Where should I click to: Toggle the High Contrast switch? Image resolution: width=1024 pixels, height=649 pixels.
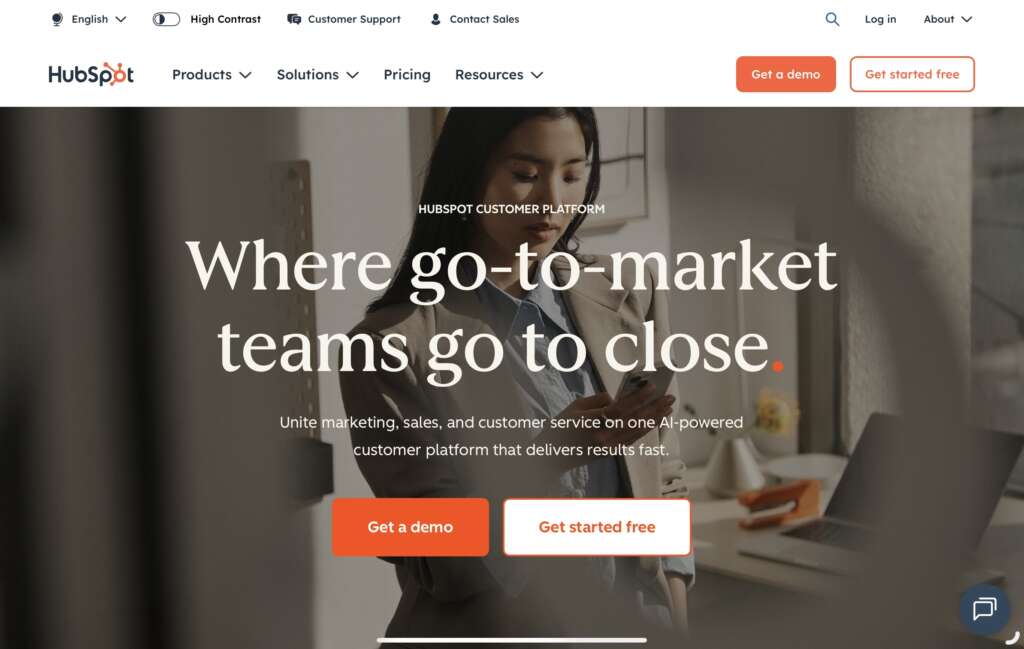coord(166,19)
